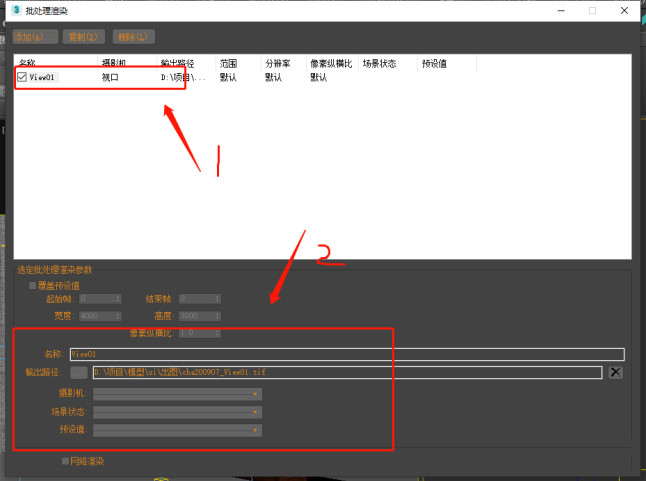This screenshot has height=481, width=646.
Task: Click the 宽度 spinner arrows
Action: click(x=118, y=316)
